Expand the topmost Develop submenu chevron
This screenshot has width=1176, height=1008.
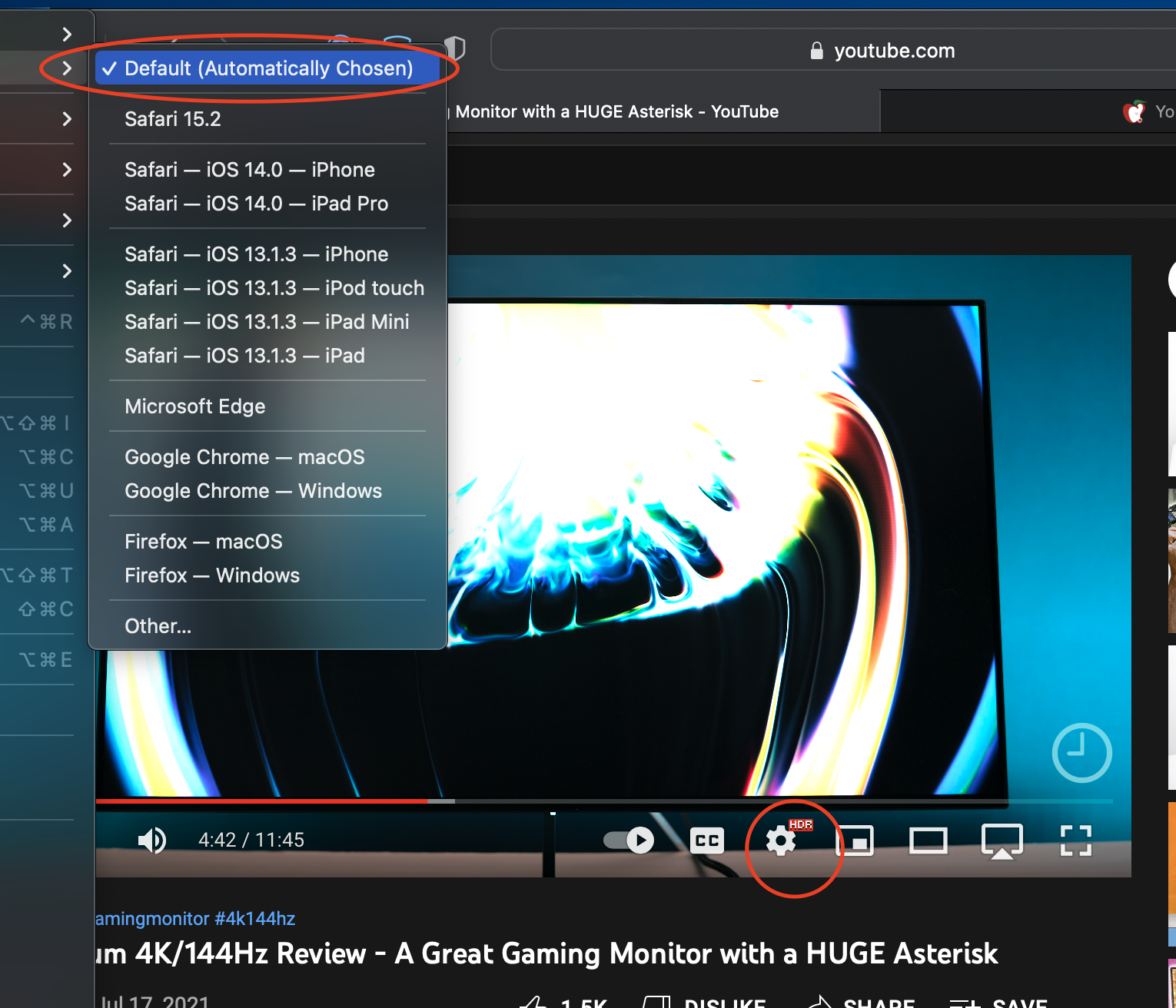[67, 34]
